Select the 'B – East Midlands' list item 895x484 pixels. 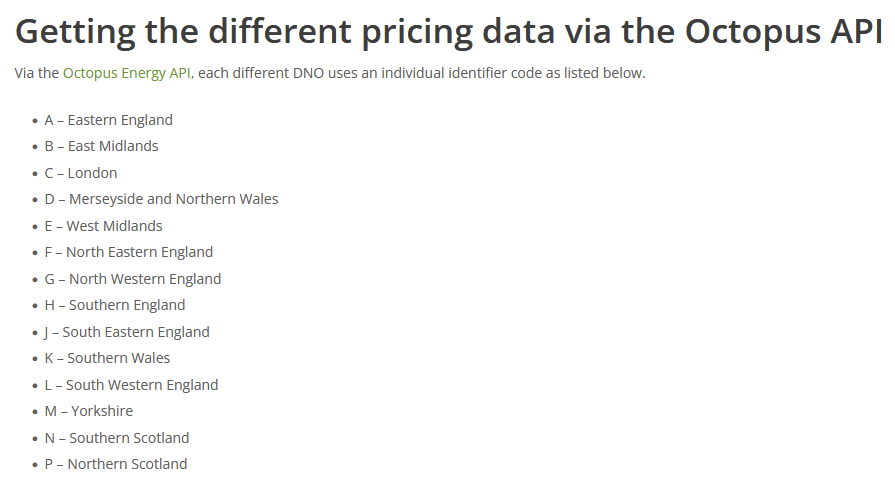coord(102,147)
